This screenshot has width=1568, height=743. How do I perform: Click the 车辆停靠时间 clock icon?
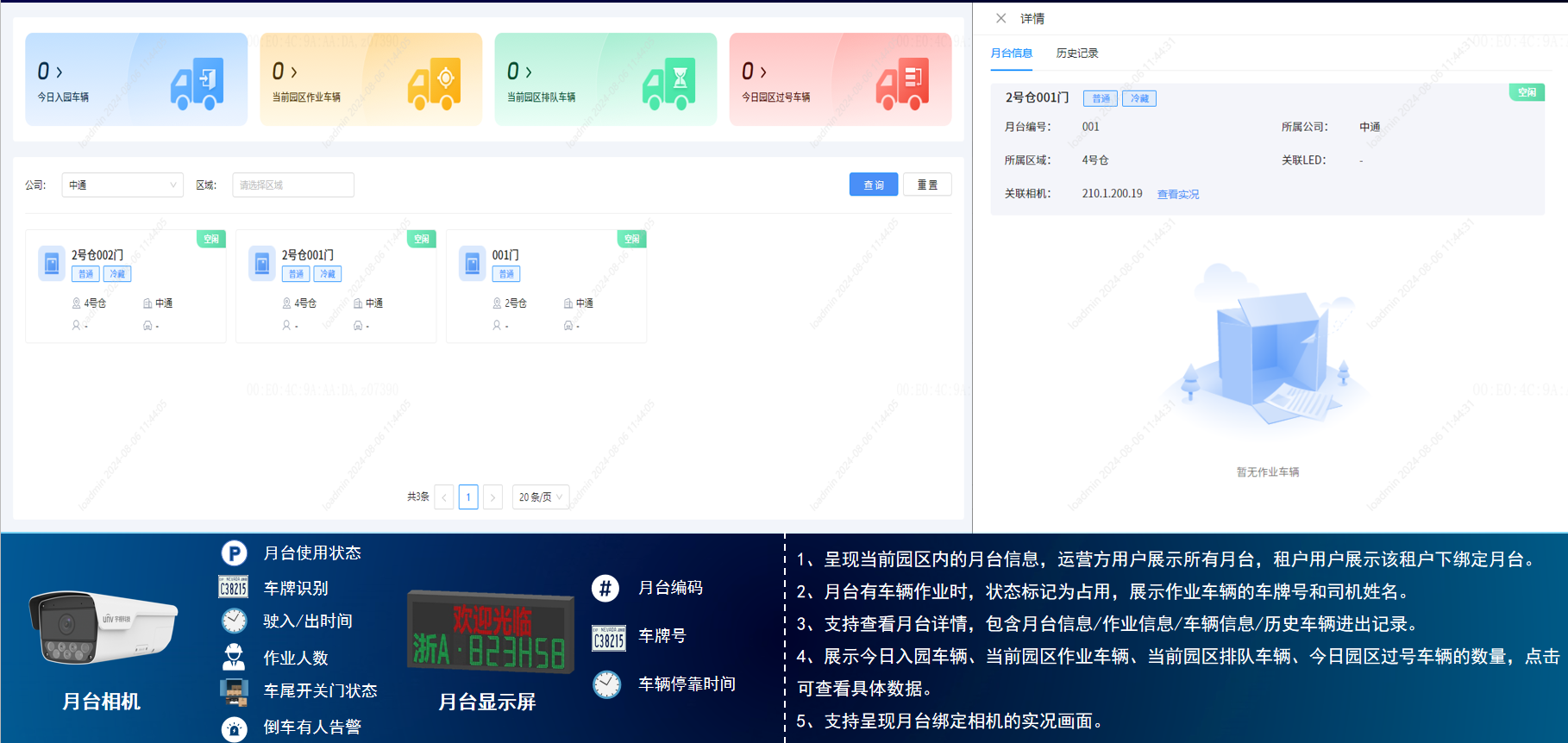coord(606,685)
